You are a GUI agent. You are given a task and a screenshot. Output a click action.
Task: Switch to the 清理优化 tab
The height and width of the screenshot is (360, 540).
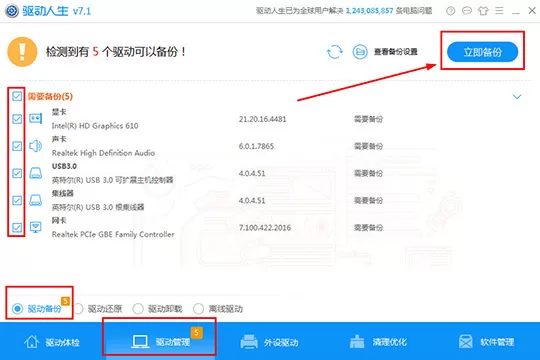(378, 342)
